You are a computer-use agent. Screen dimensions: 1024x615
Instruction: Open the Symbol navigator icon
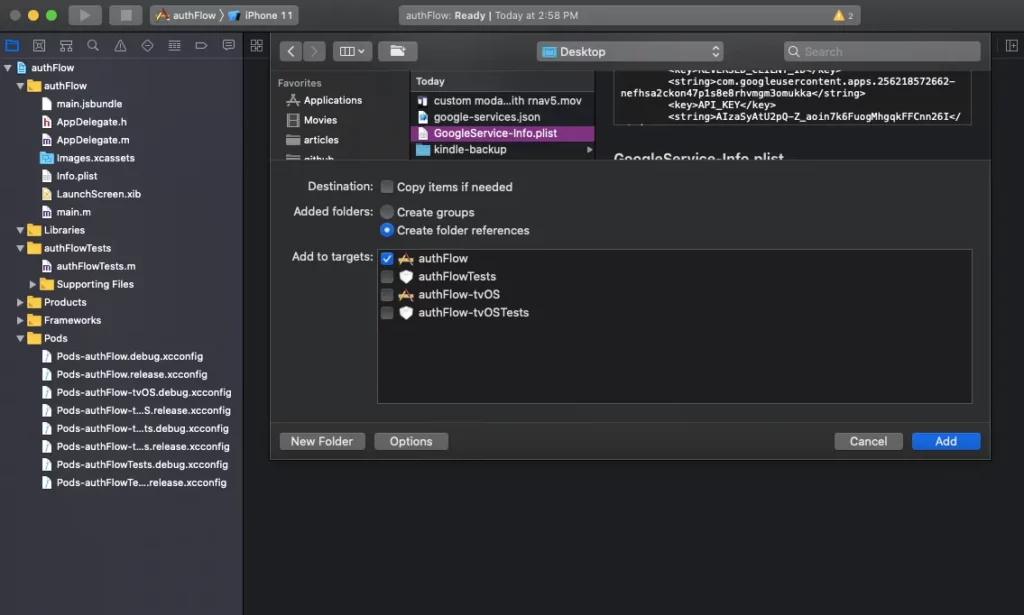point(66,45)
